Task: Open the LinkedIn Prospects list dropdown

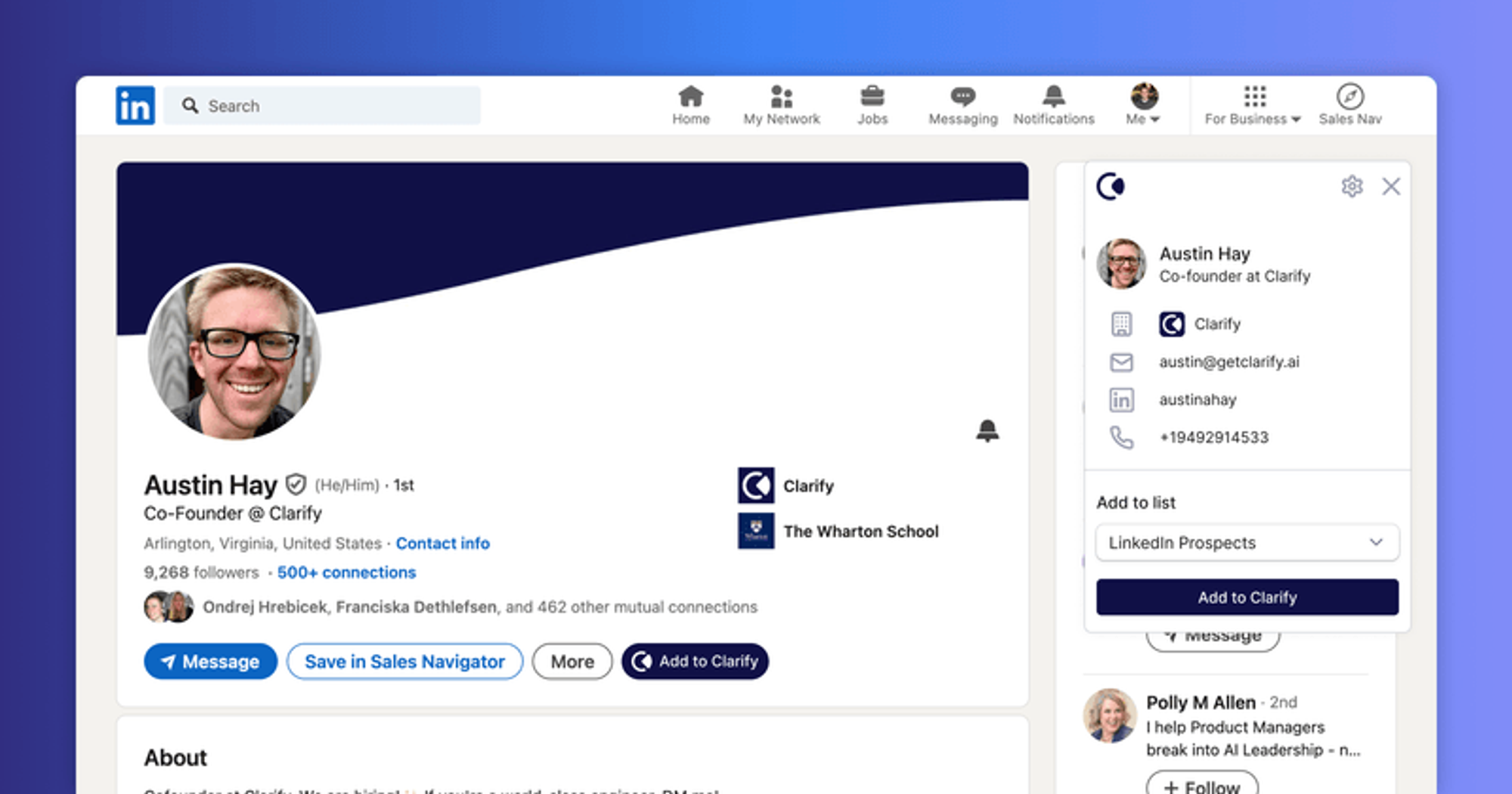Action: (x=1247, y=542)
